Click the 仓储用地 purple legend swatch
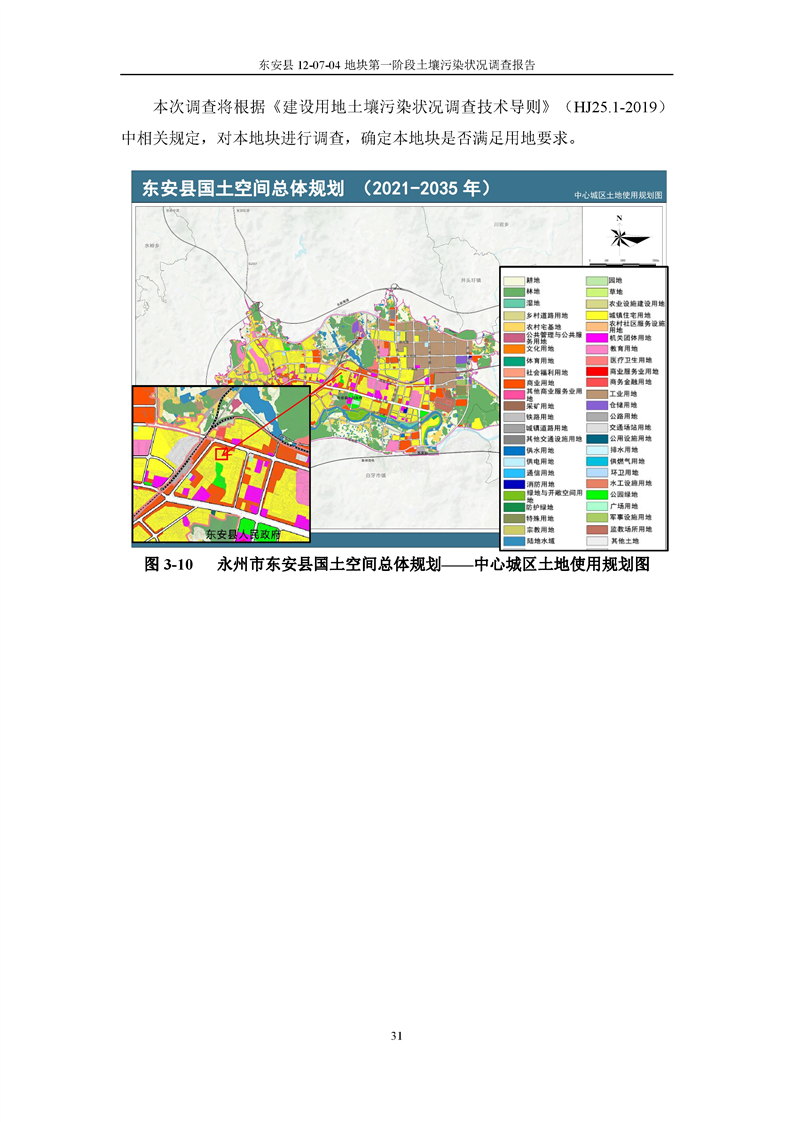The image size is (793, 1122). coord(597,405)
